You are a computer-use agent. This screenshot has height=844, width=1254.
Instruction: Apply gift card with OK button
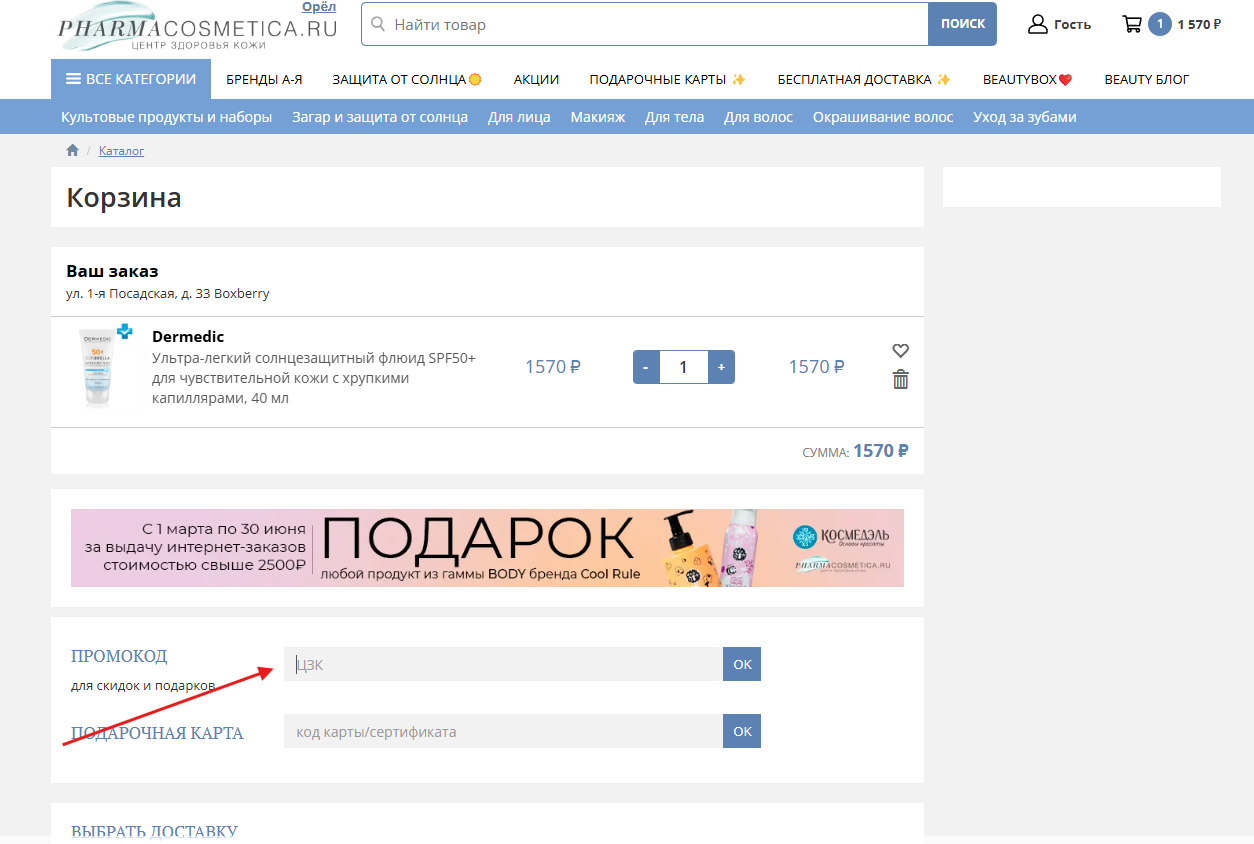coord(742,731)
